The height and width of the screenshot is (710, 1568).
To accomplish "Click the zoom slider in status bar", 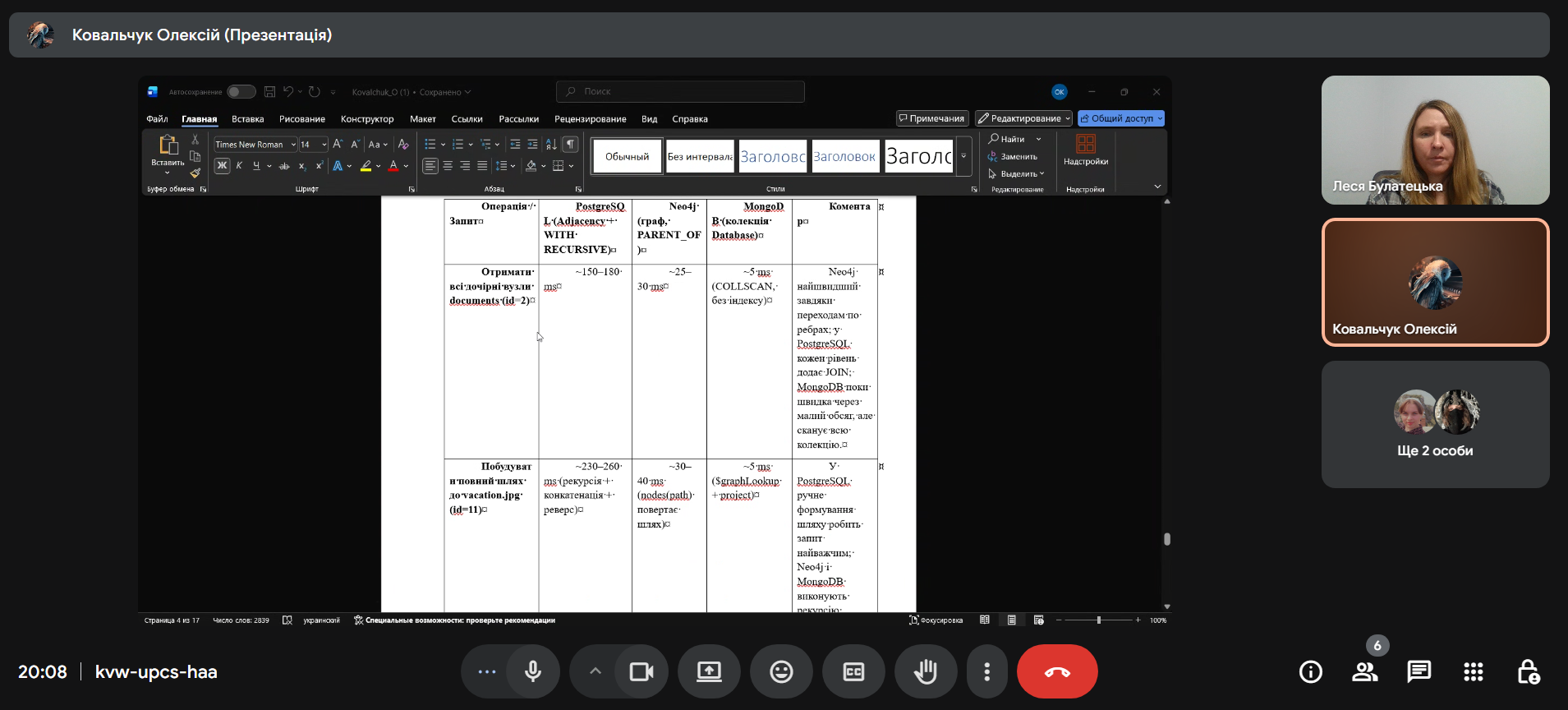I will [1098, 620].
